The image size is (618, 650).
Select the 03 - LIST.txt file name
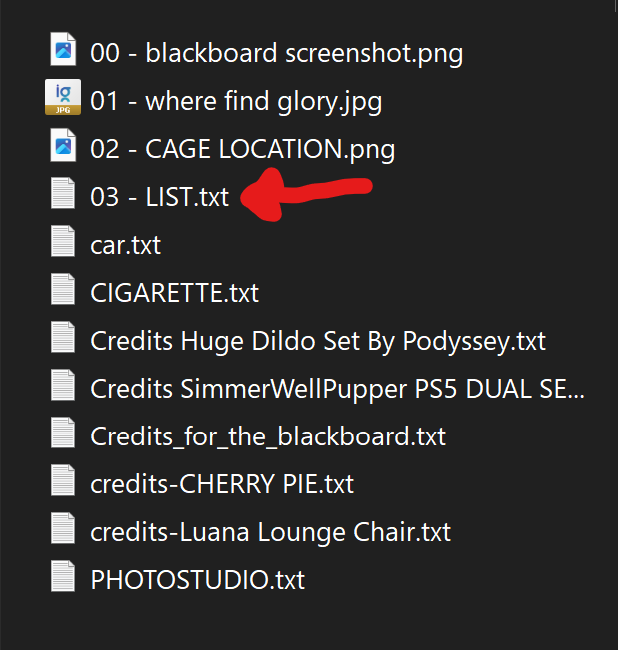click(x=160, y=197)
